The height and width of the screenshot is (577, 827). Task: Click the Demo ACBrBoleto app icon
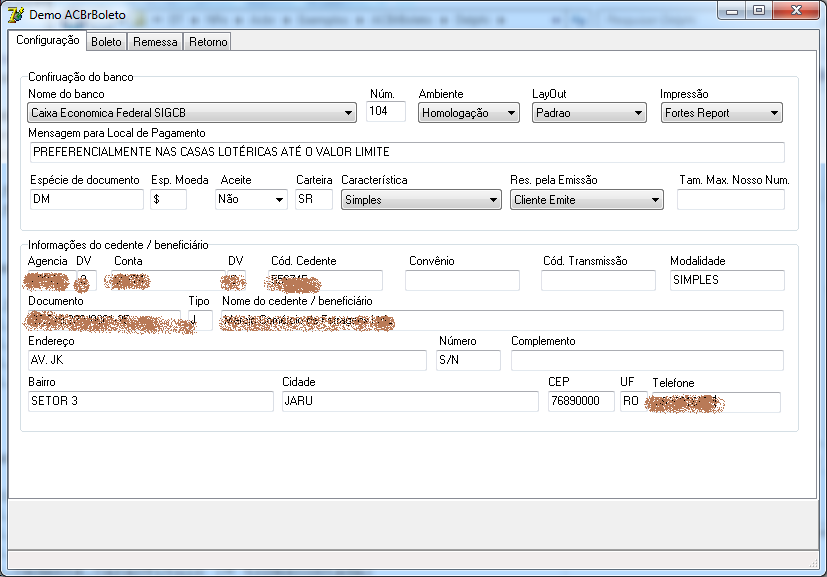[16, 15]
